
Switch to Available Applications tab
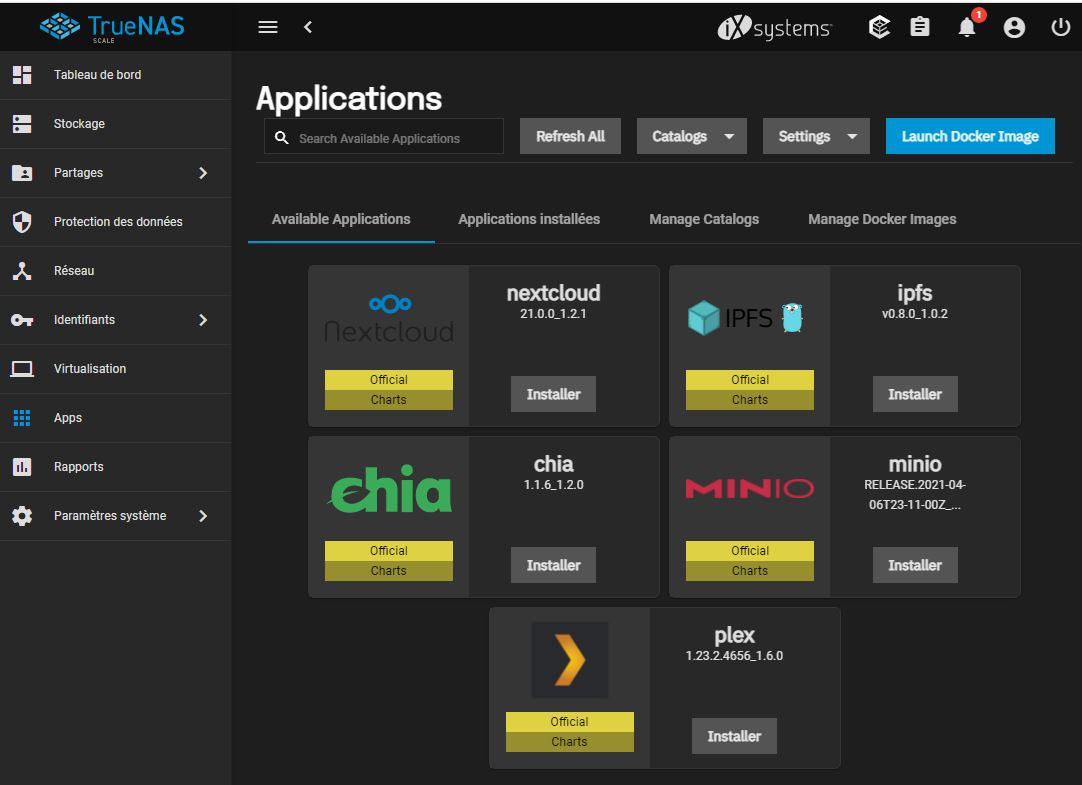341,219
